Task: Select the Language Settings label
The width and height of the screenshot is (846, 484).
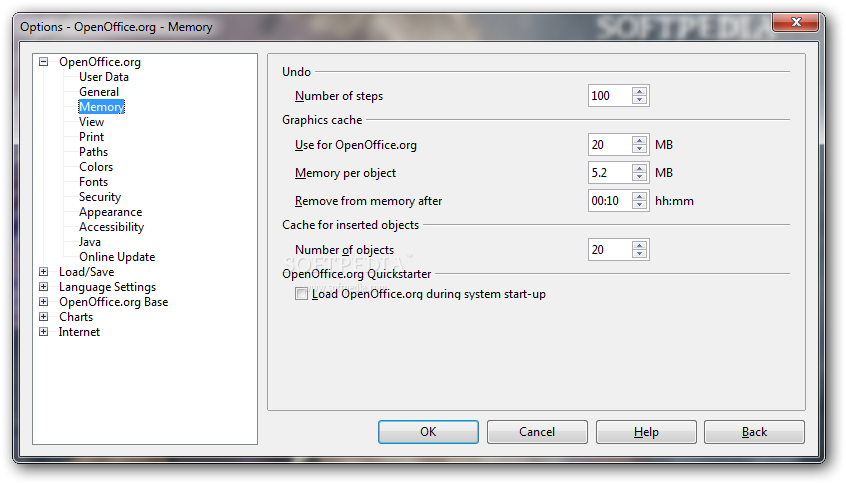Action: [x=107, y=287]
